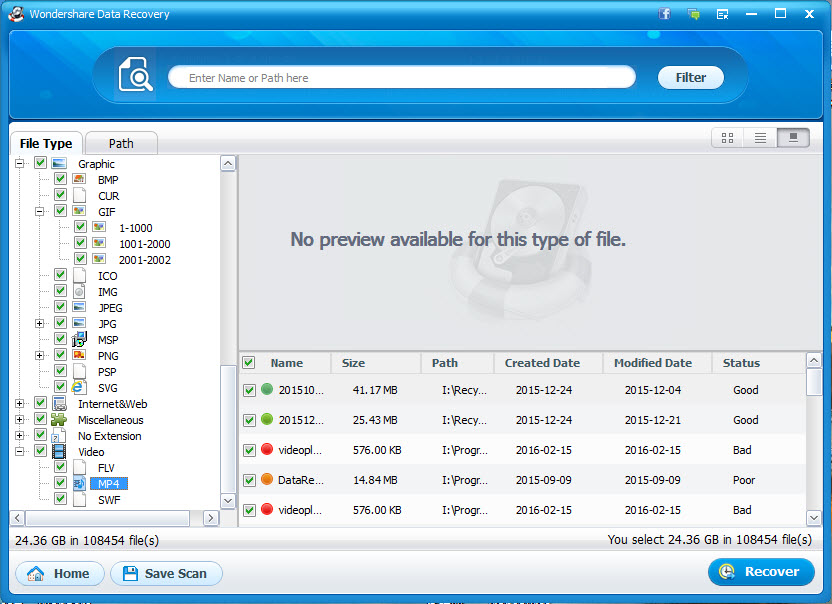Uncheck the Video category checkbox

coord(40,451)
